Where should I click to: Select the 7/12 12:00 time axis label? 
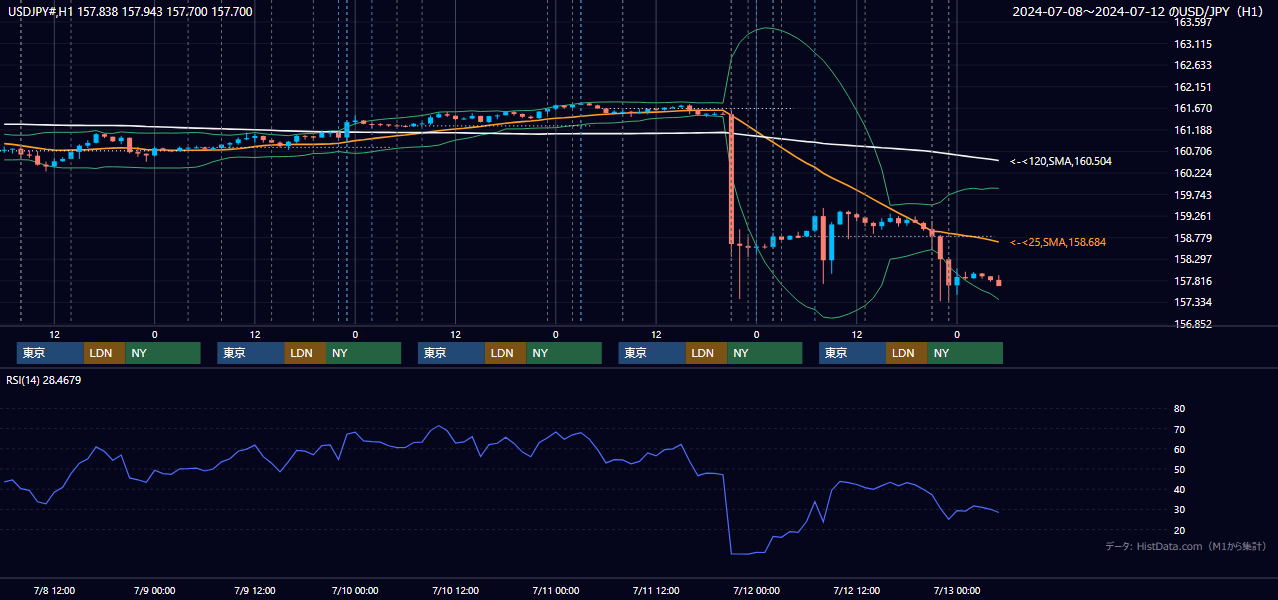[x=857, y=590]
